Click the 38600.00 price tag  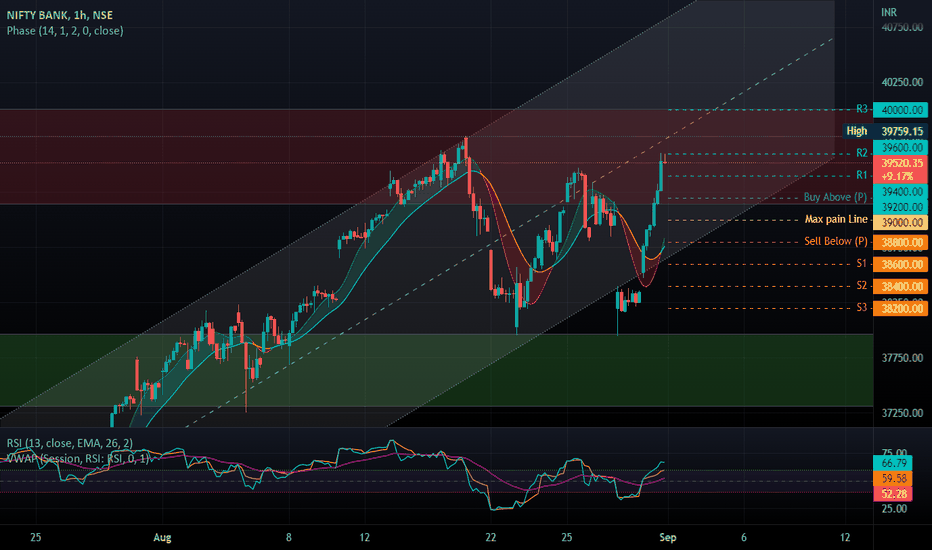coord(902,265)
